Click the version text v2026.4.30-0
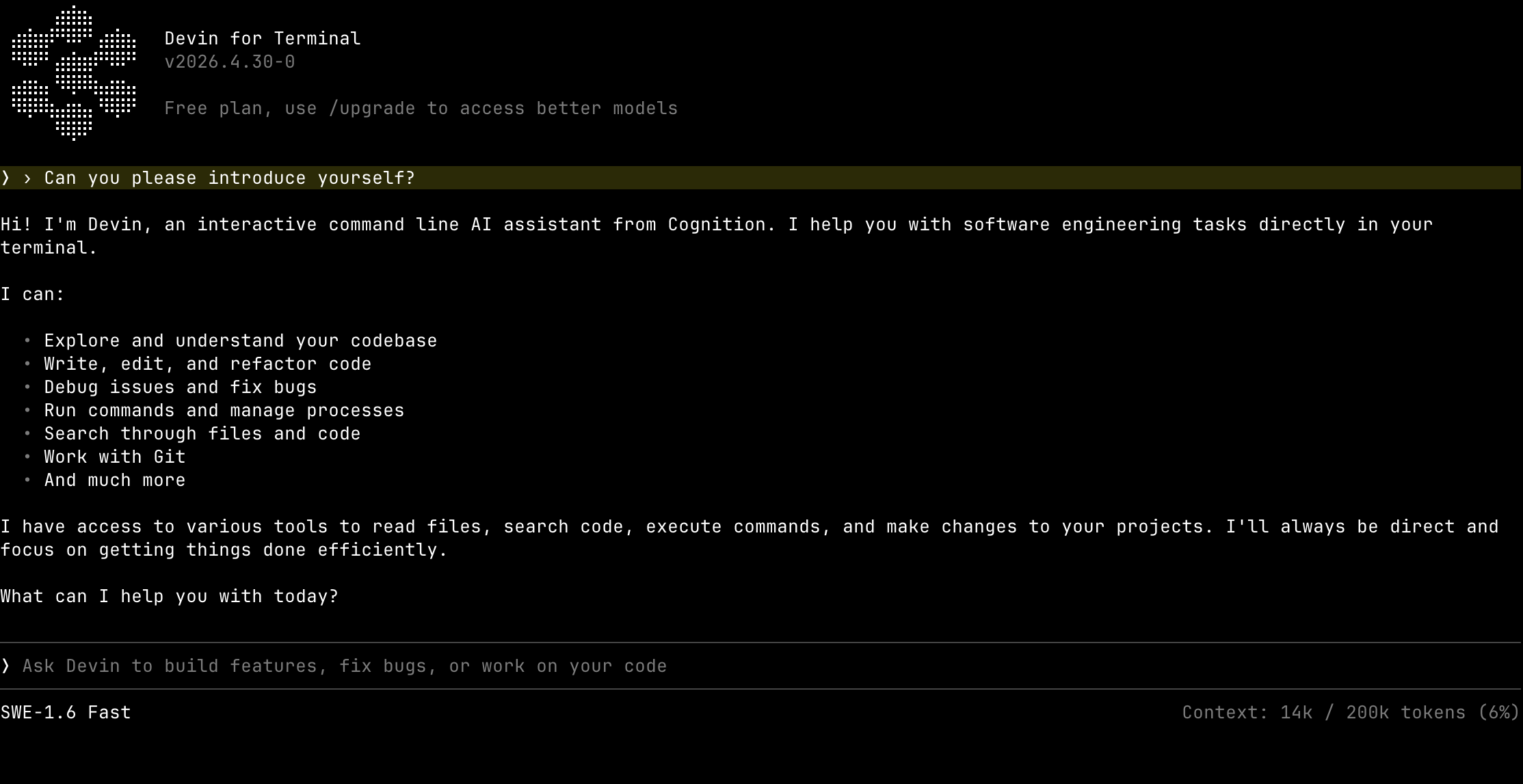Viewport: 1523px width, 784px height. coord(230,62)
